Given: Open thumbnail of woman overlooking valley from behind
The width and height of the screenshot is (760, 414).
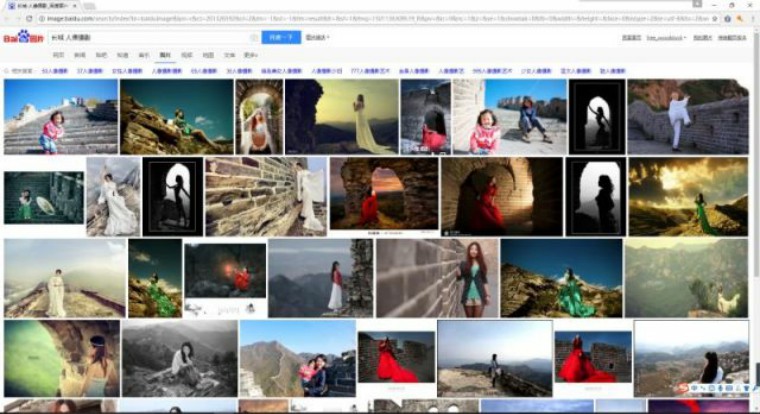Looking at the screenshot, I should pyautogui.click(x=691, y=358).
